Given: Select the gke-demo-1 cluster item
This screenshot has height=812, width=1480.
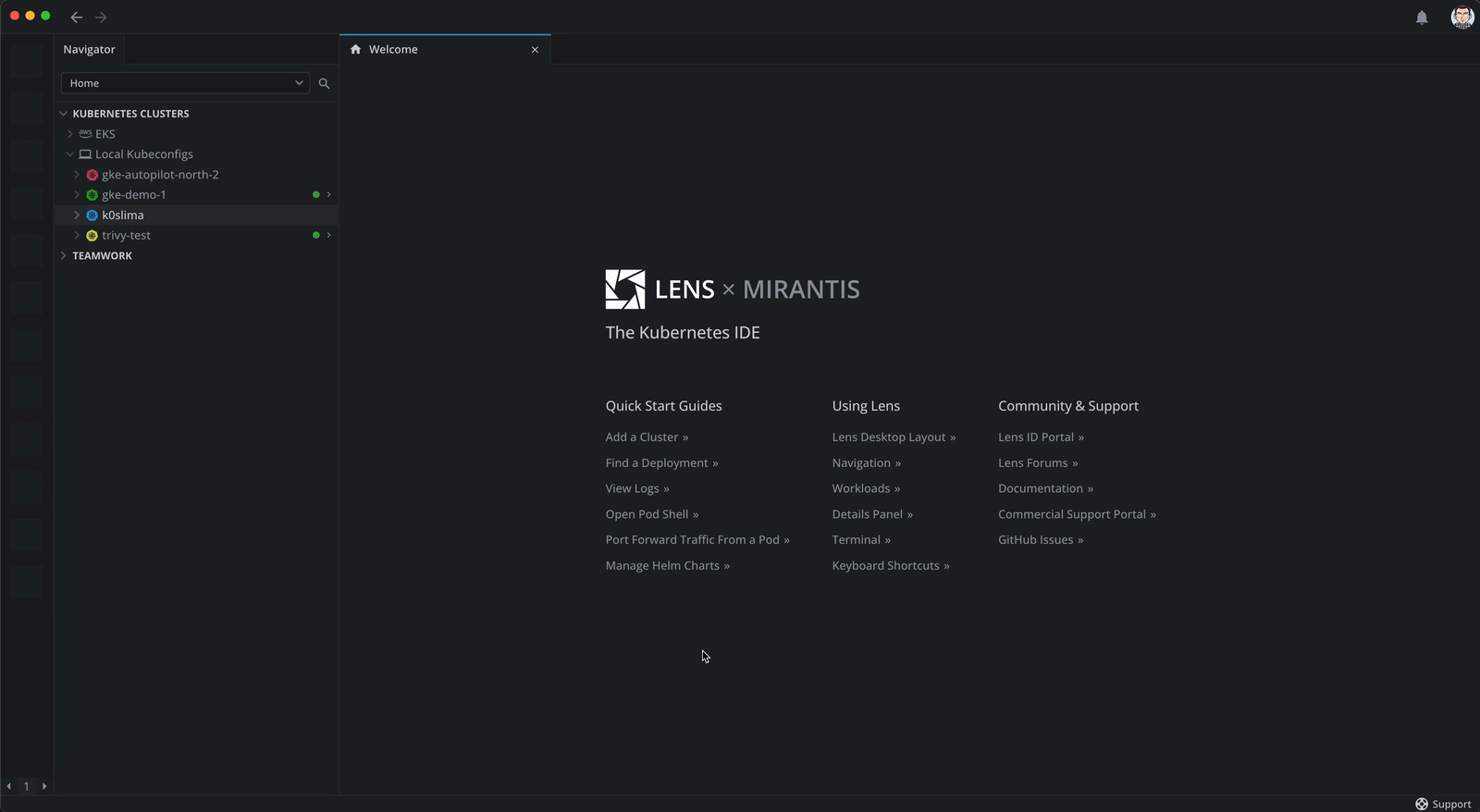Looking at the screenshot, I should point(134,195).
